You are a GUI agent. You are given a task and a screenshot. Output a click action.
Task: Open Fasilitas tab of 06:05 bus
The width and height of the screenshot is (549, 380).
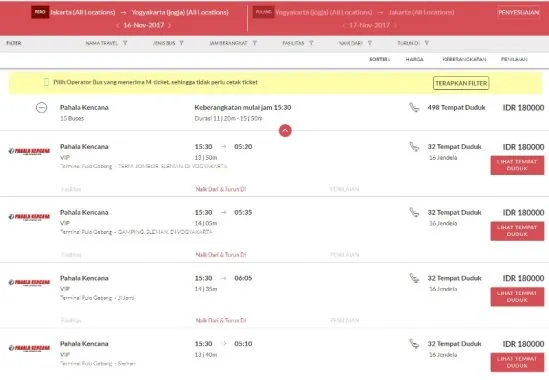pos(71,320)
